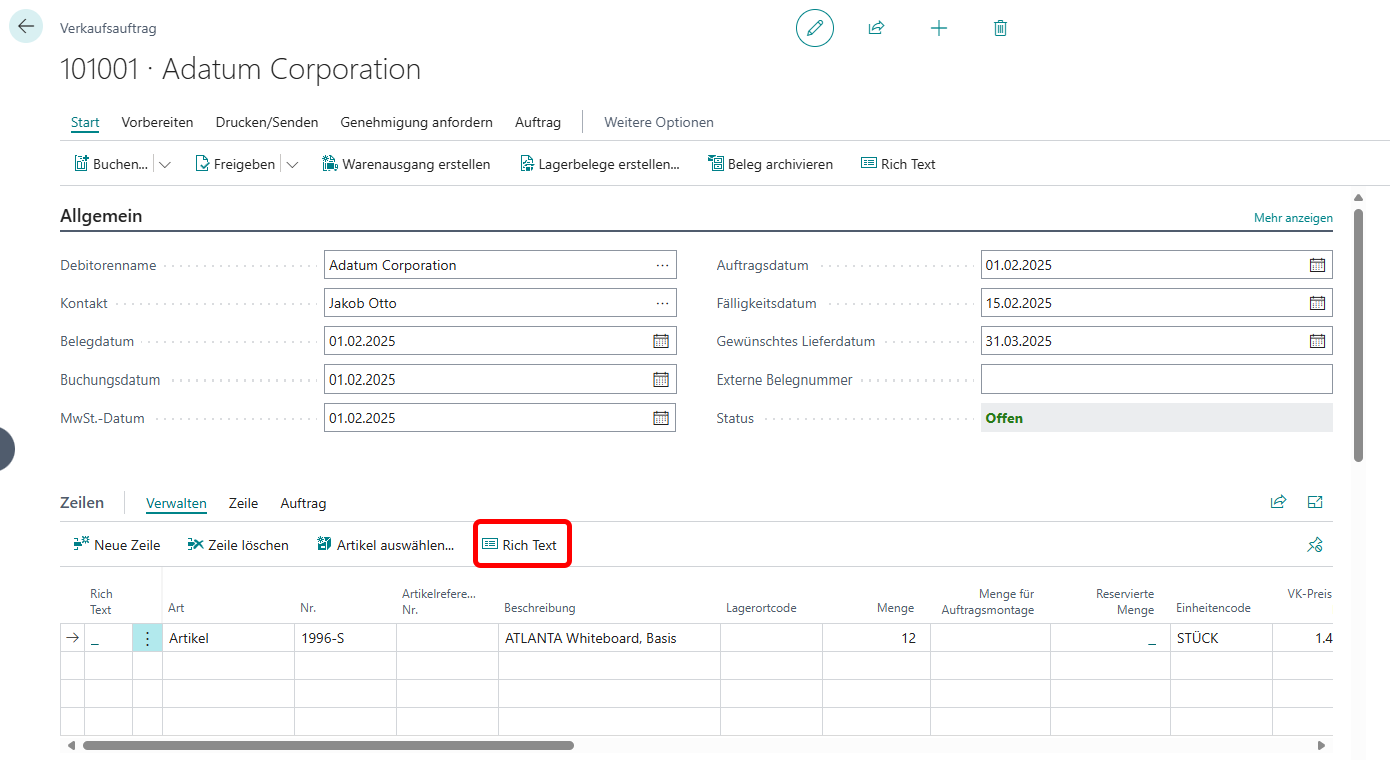Click the Externe Belegnummer input field

pos(1156,380)
